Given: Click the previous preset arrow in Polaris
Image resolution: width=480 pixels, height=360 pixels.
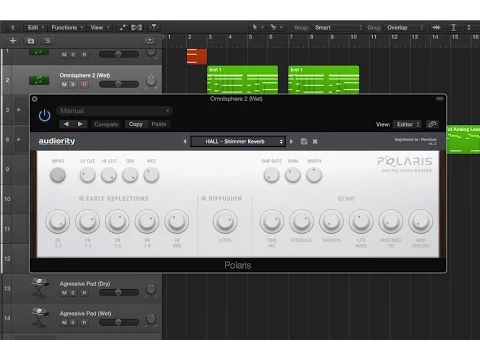Looking at the screenshot, I should (185, 141).
